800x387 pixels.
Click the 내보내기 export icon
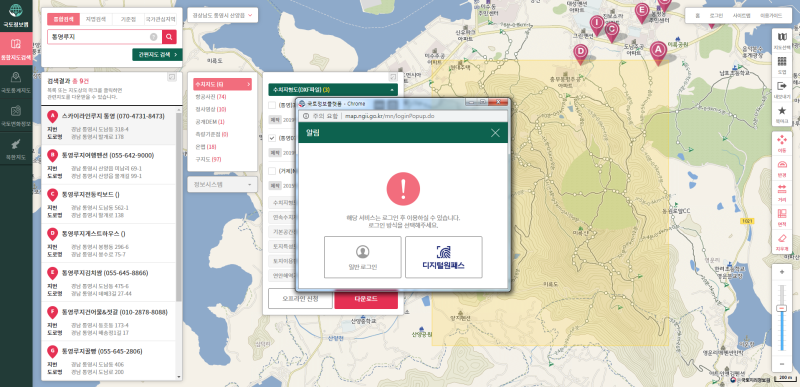pos(782,89)
